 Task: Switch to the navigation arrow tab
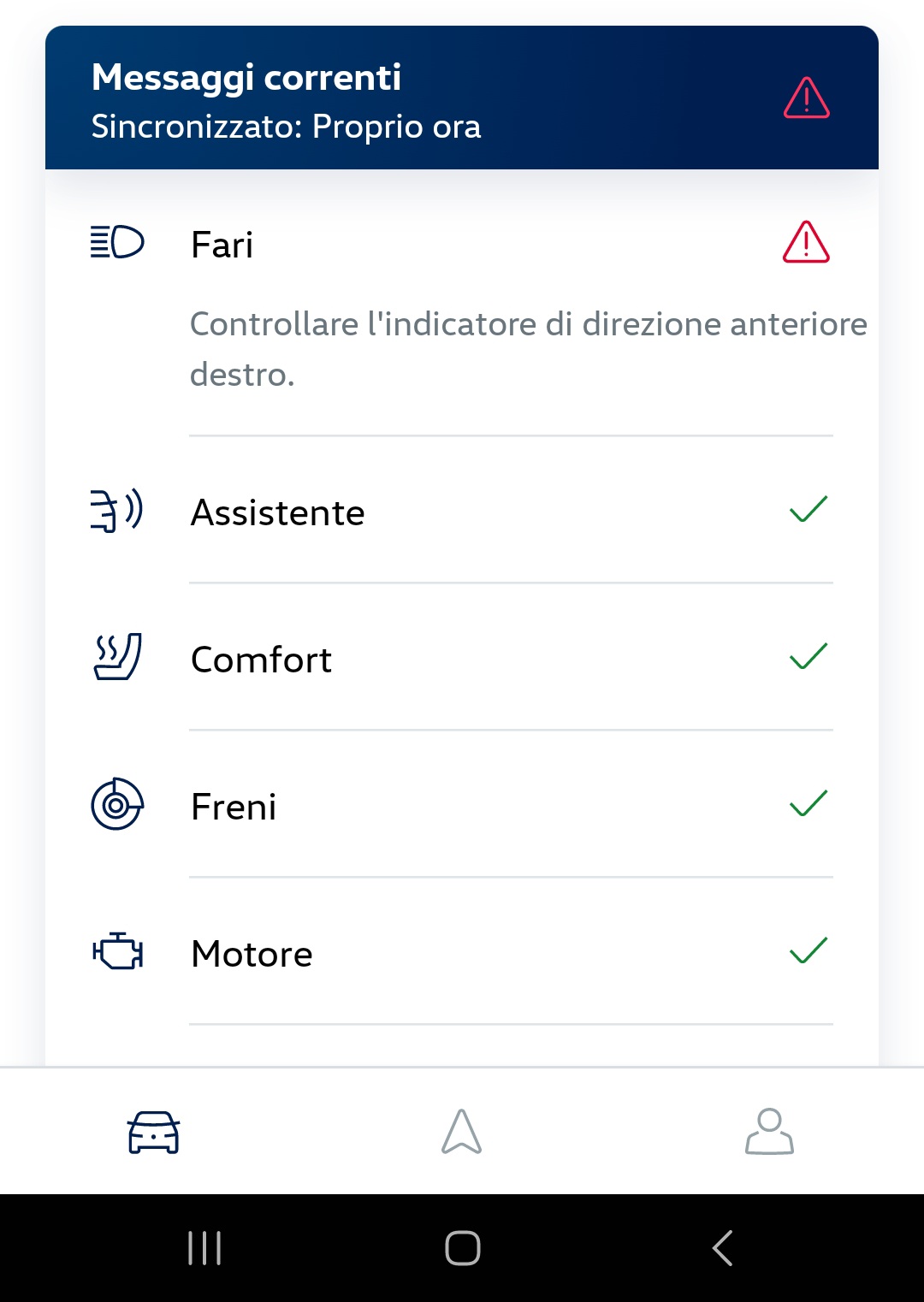pyautogui.click(x=462, y=1131)
